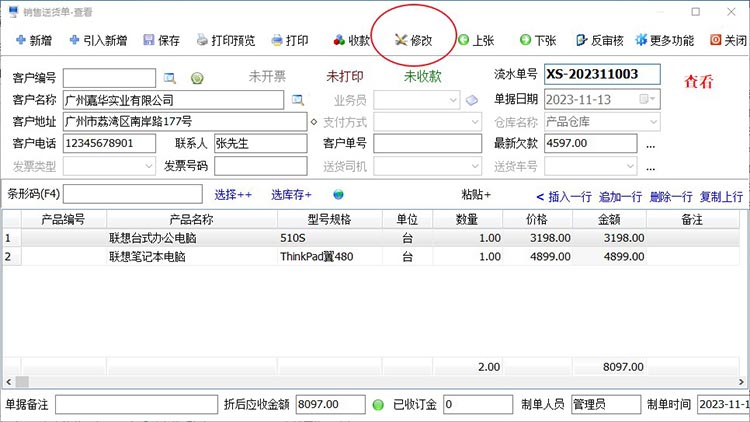Click the 客户地址 input field
Viewport: 750px width, 422px height.
[x=185, y=122]
